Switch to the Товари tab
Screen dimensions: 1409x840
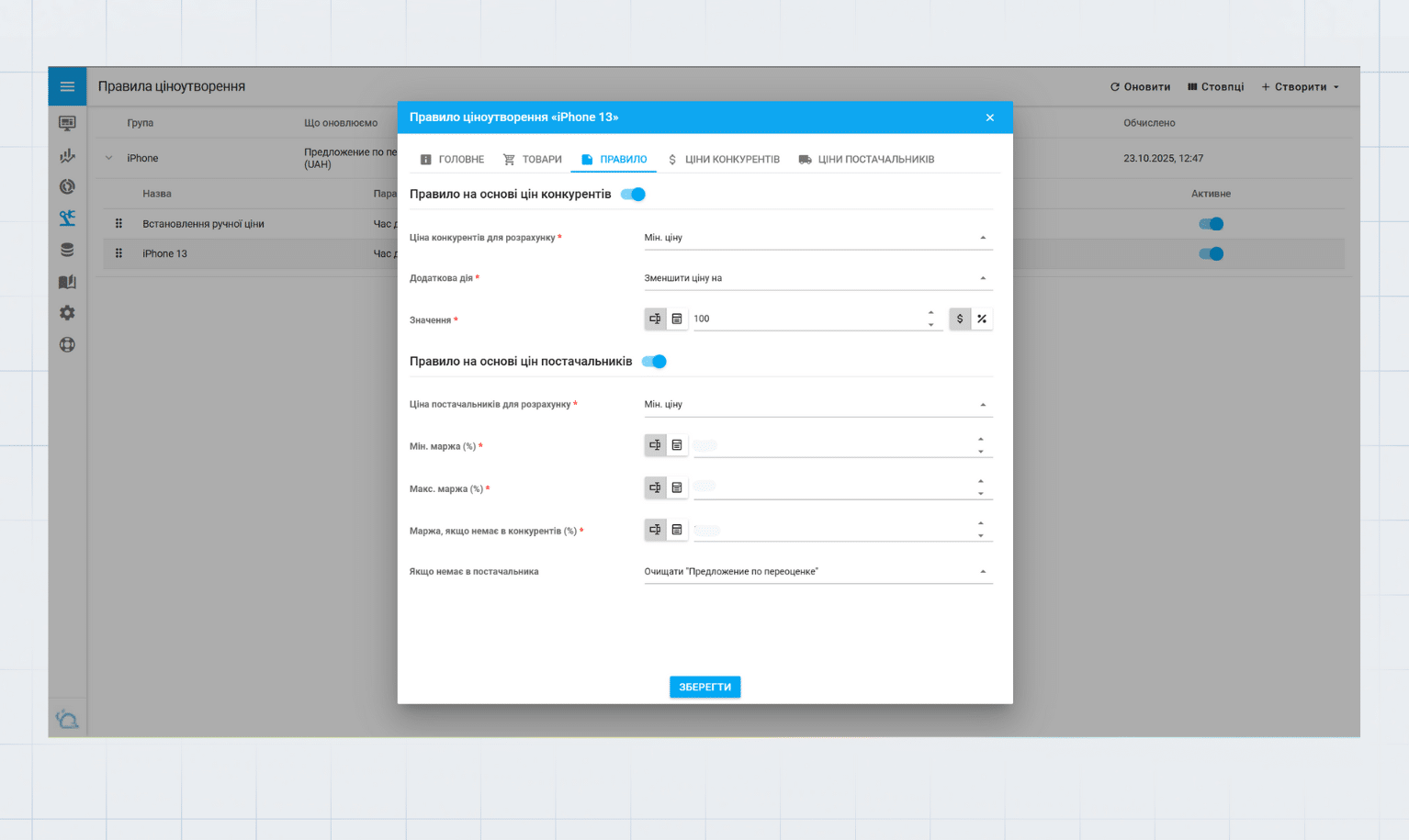(x=533, y=160)
